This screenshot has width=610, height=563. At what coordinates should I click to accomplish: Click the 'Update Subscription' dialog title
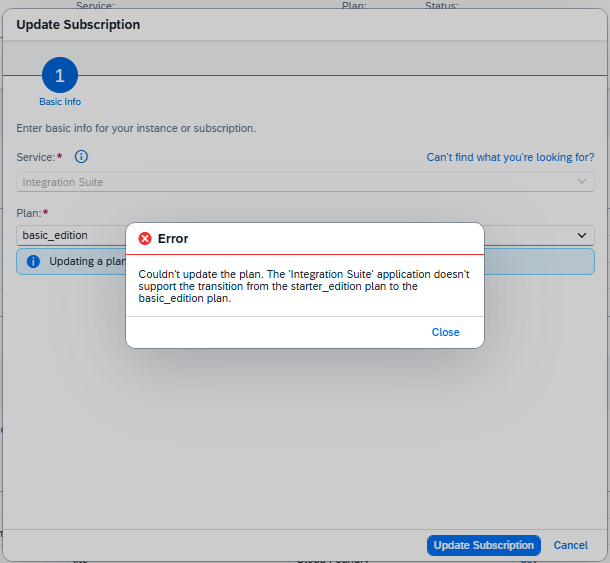pos(78,25)
